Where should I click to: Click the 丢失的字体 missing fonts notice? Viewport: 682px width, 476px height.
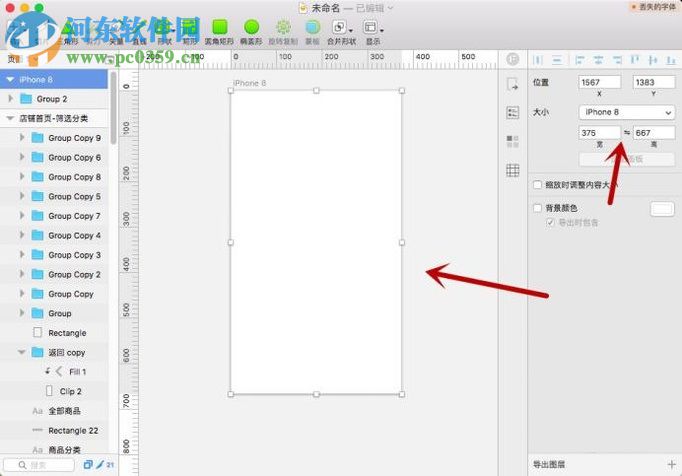[x=653, y=7]
